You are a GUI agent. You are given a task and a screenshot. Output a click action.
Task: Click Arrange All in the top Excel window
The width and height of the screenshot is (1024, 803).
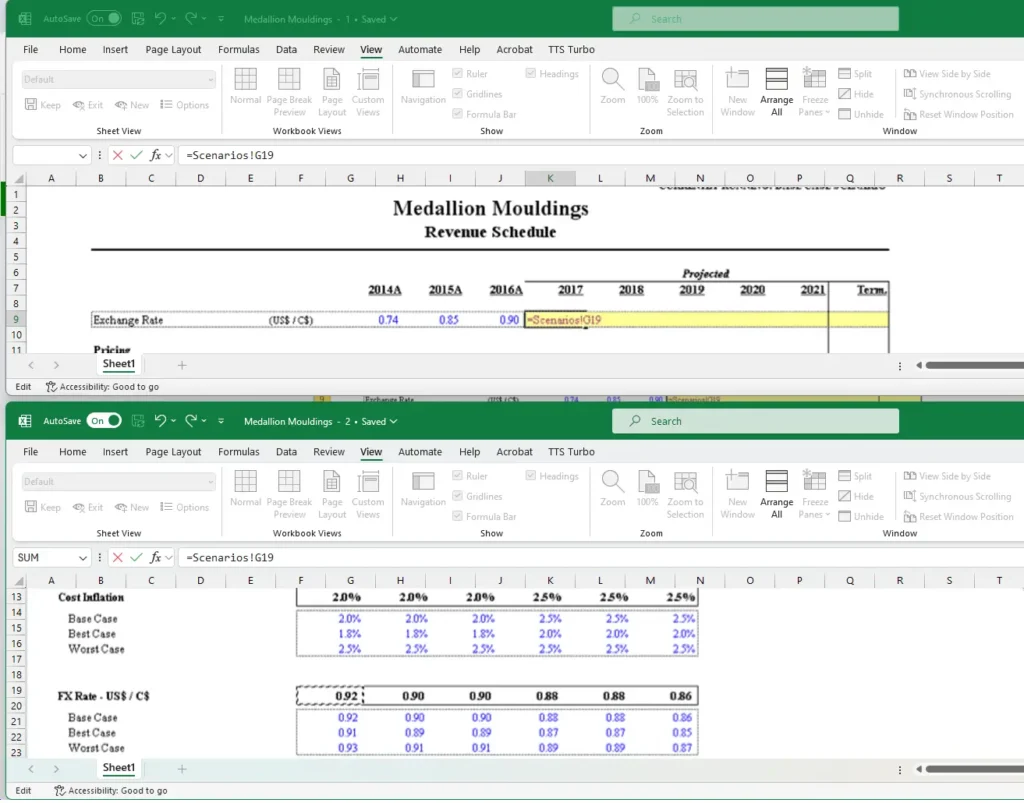776,92
